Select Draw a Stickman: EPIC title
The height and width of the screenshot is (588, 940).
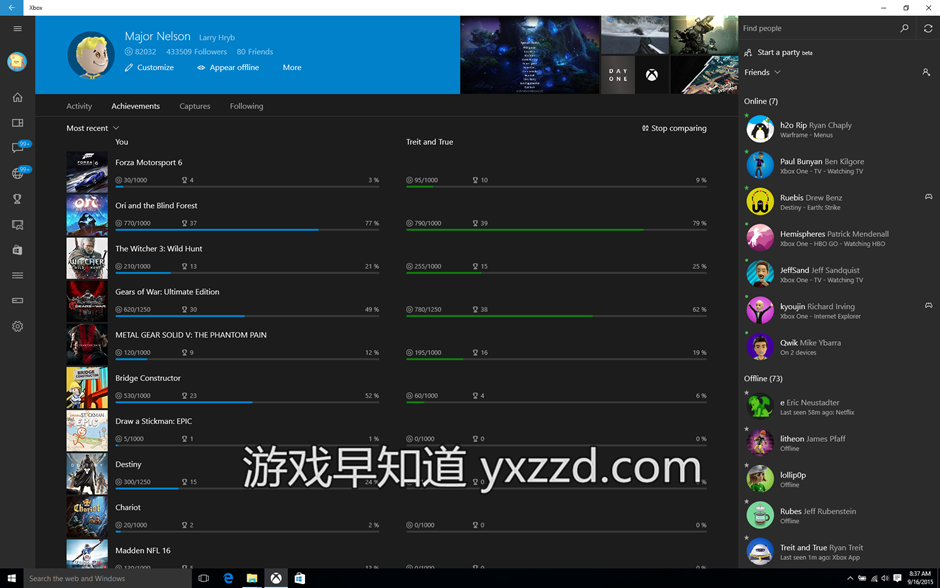click(153, 421)
